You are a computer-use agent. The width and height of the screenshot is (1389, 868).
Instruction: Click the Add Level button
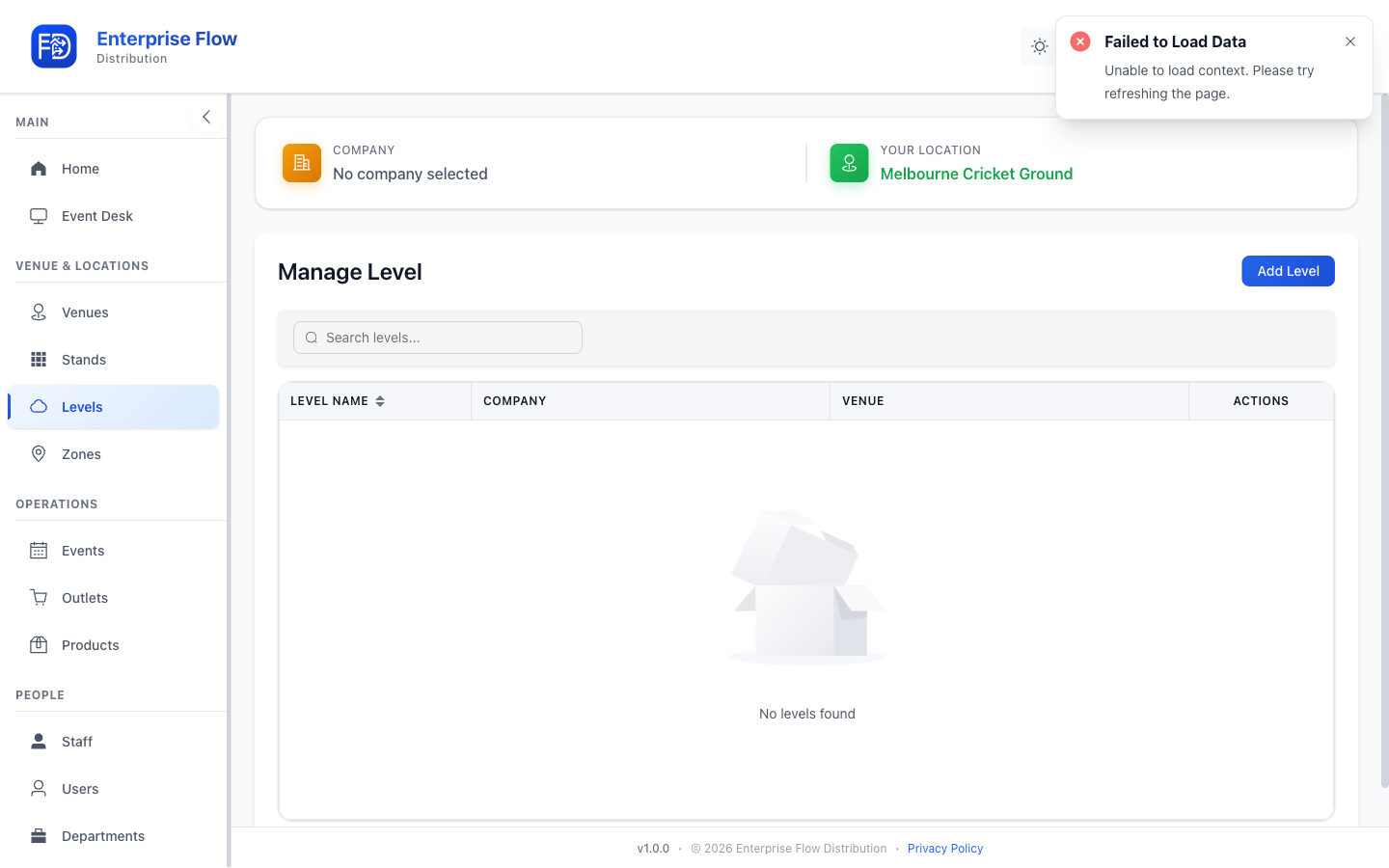[1288, 271]
